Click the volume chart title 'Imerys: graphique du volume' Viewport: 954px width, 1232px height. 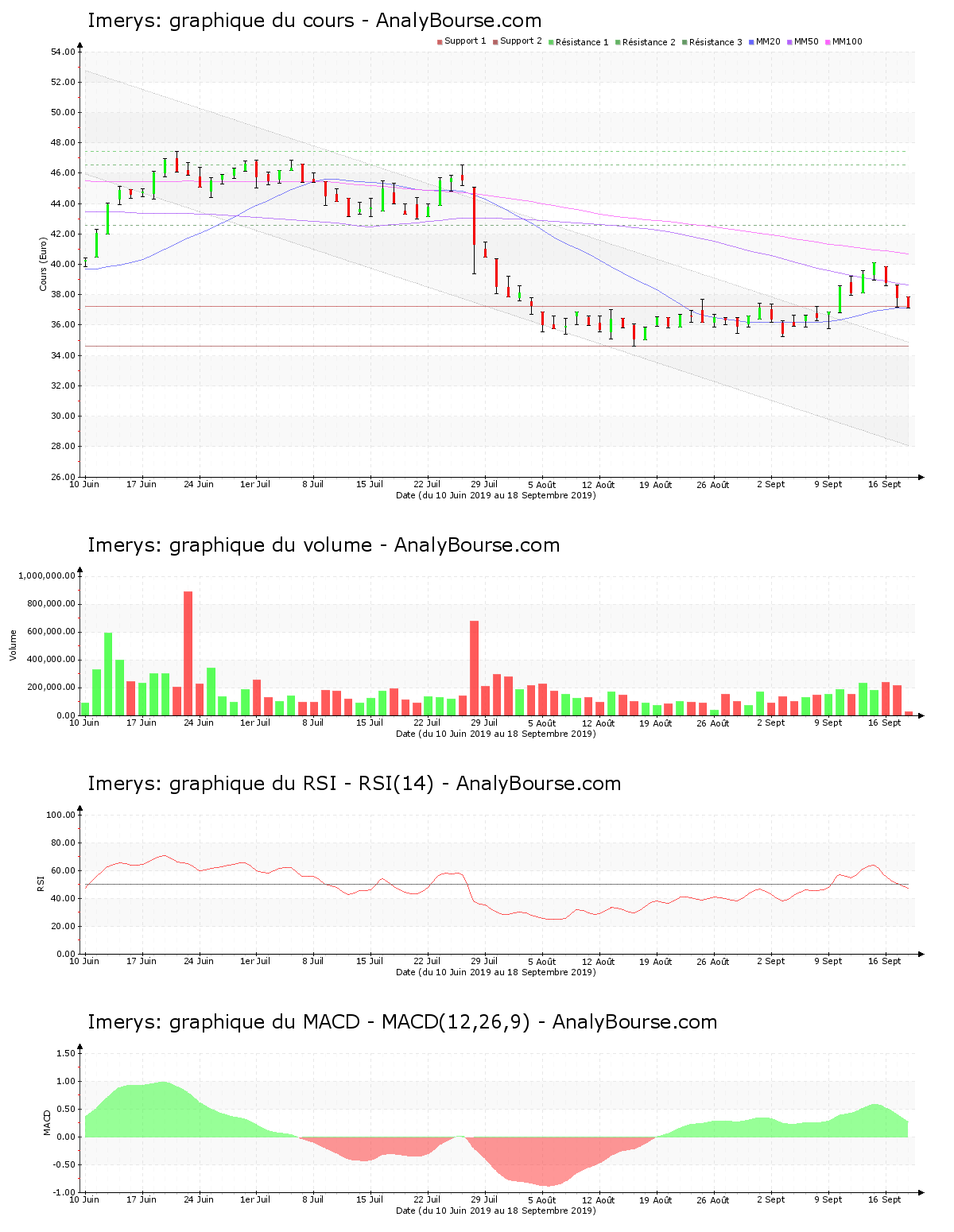coord(230,545)
